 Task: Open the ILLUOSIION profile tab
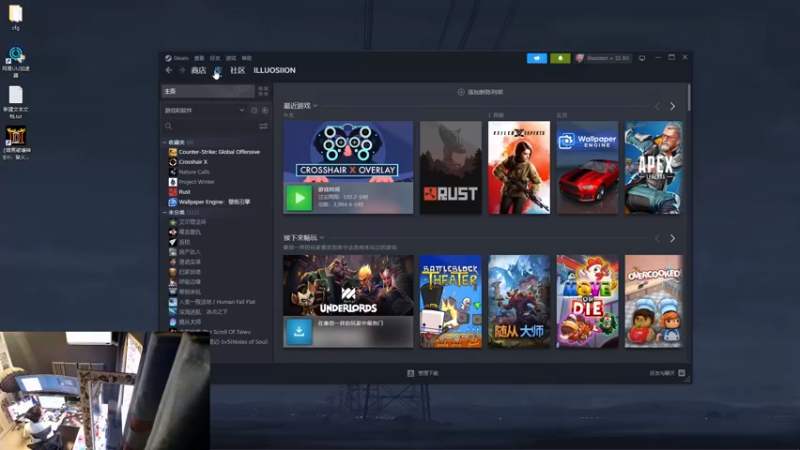tap(274, 70)
